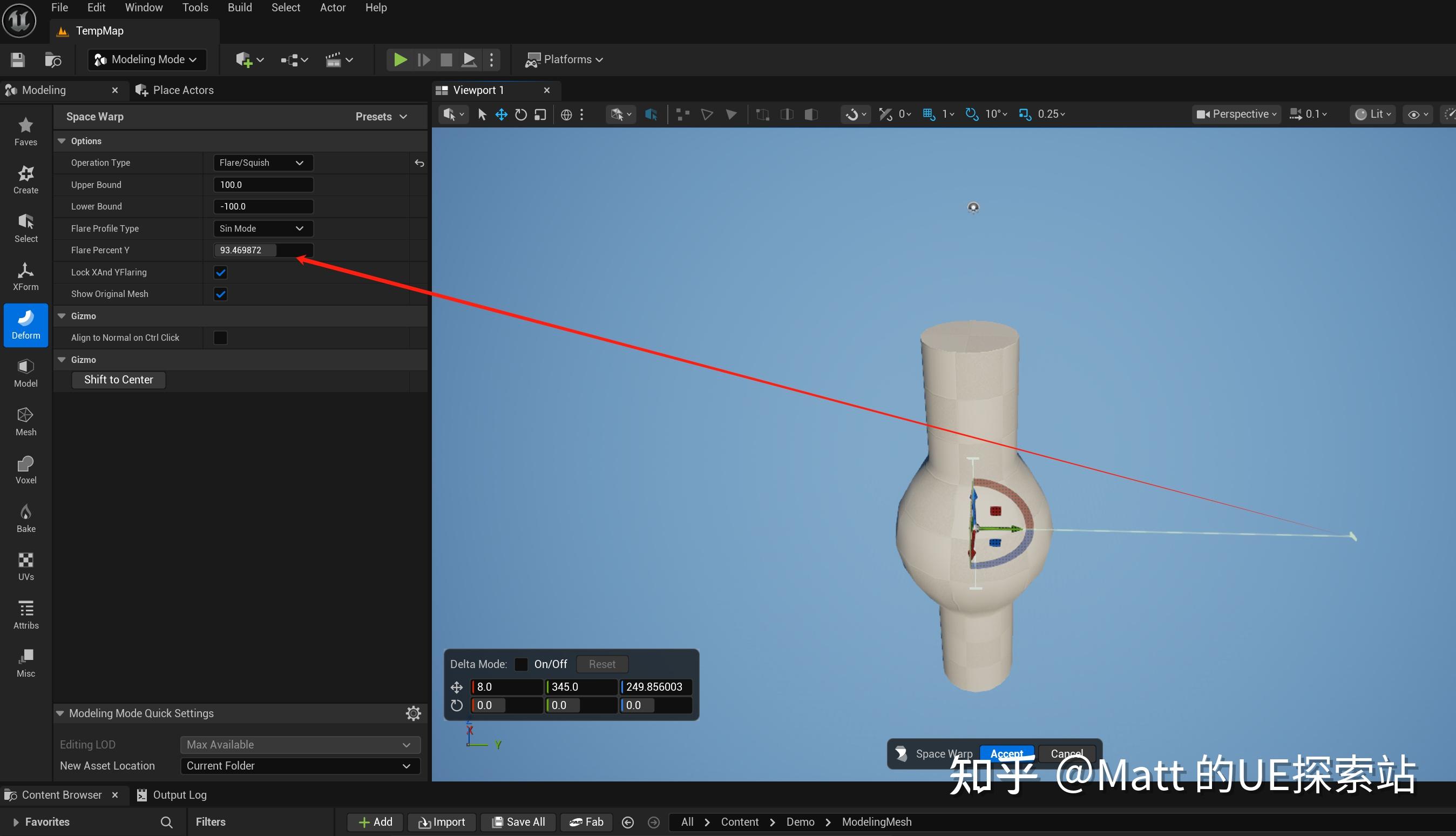Switch to the Voxel tools category
Image resolution: width=1456 pixels, height=836 pixels.
tap(25, 469)
